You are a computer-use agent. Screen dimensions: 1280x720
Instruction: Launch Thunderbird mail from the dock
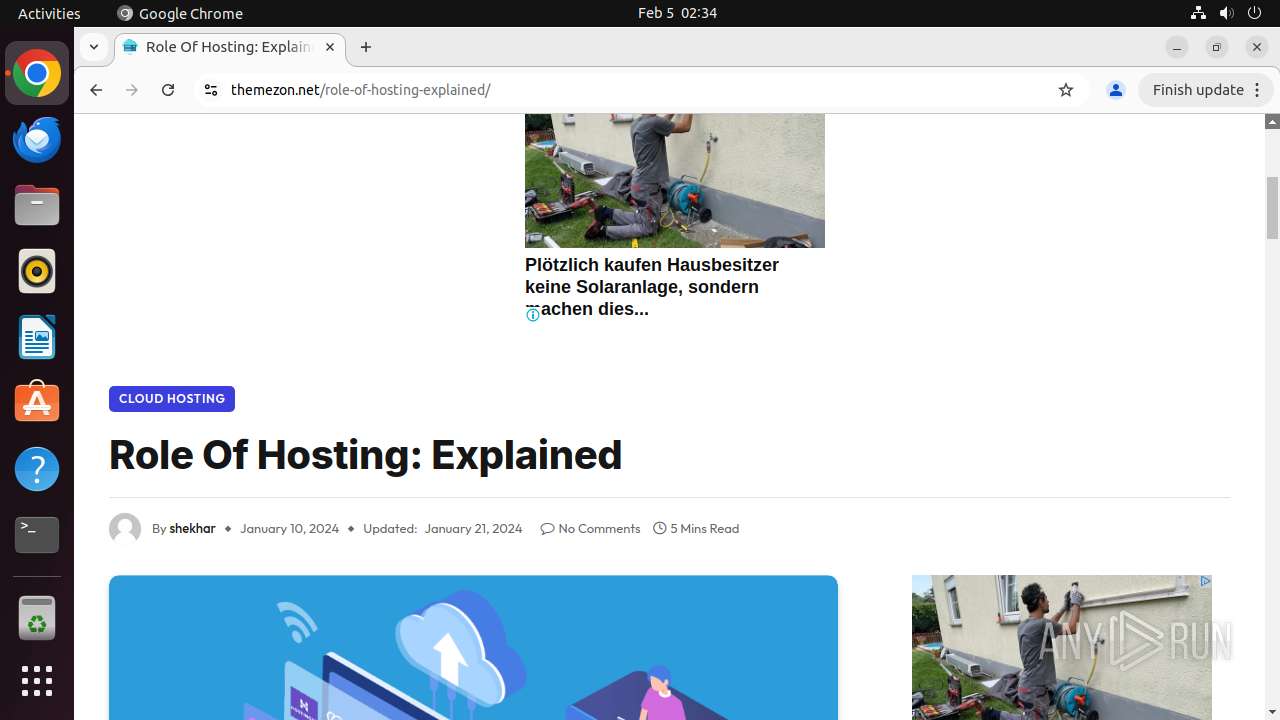37,140
